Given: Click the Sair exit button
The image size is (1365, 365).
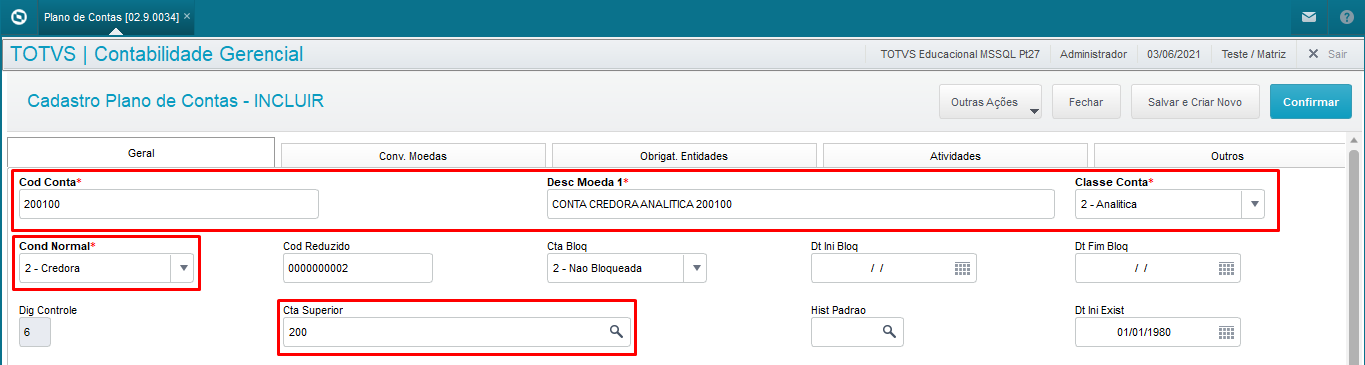Looking at the screenshot, I should coord(1328,54).
